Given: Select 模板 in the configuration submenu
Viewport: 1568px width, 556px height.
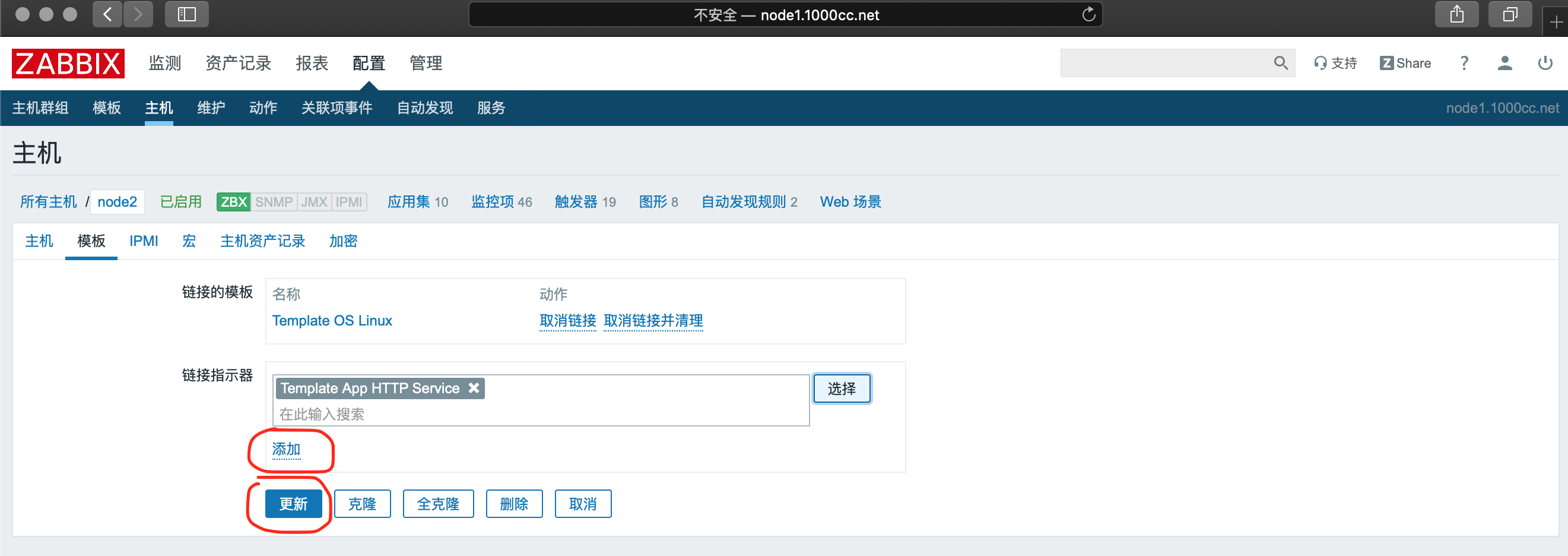Looking at the screenshot, I should 106,108.
